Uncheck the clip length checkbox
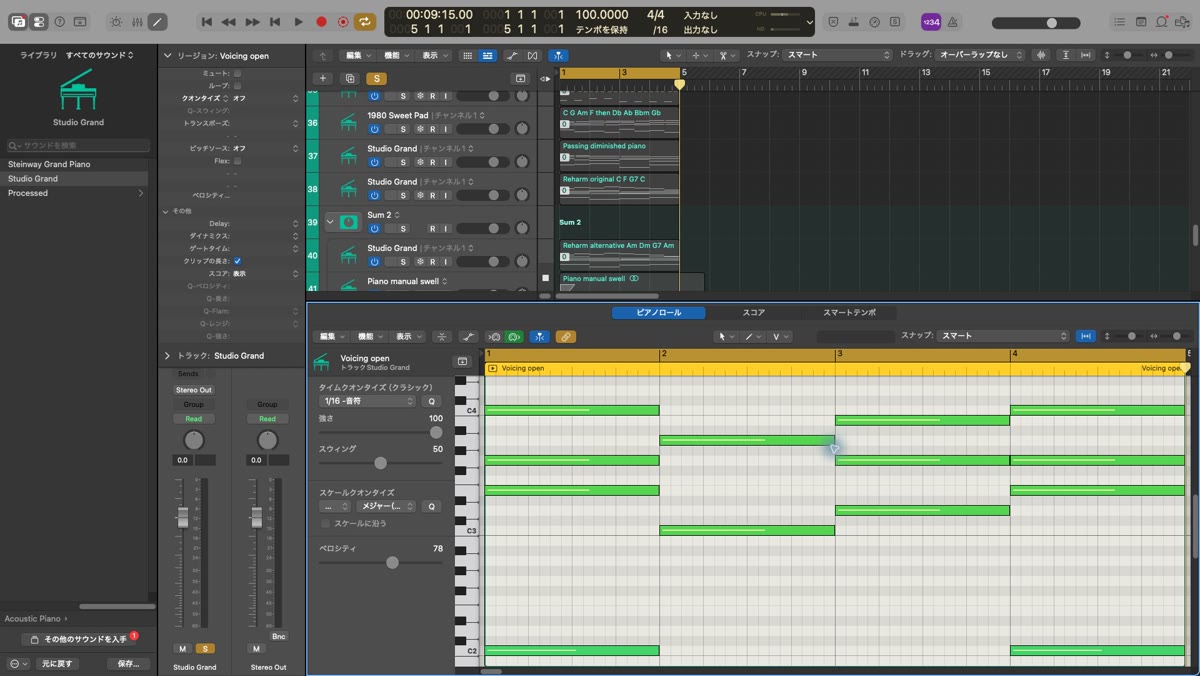The image size is (1200, 676). 237,261
